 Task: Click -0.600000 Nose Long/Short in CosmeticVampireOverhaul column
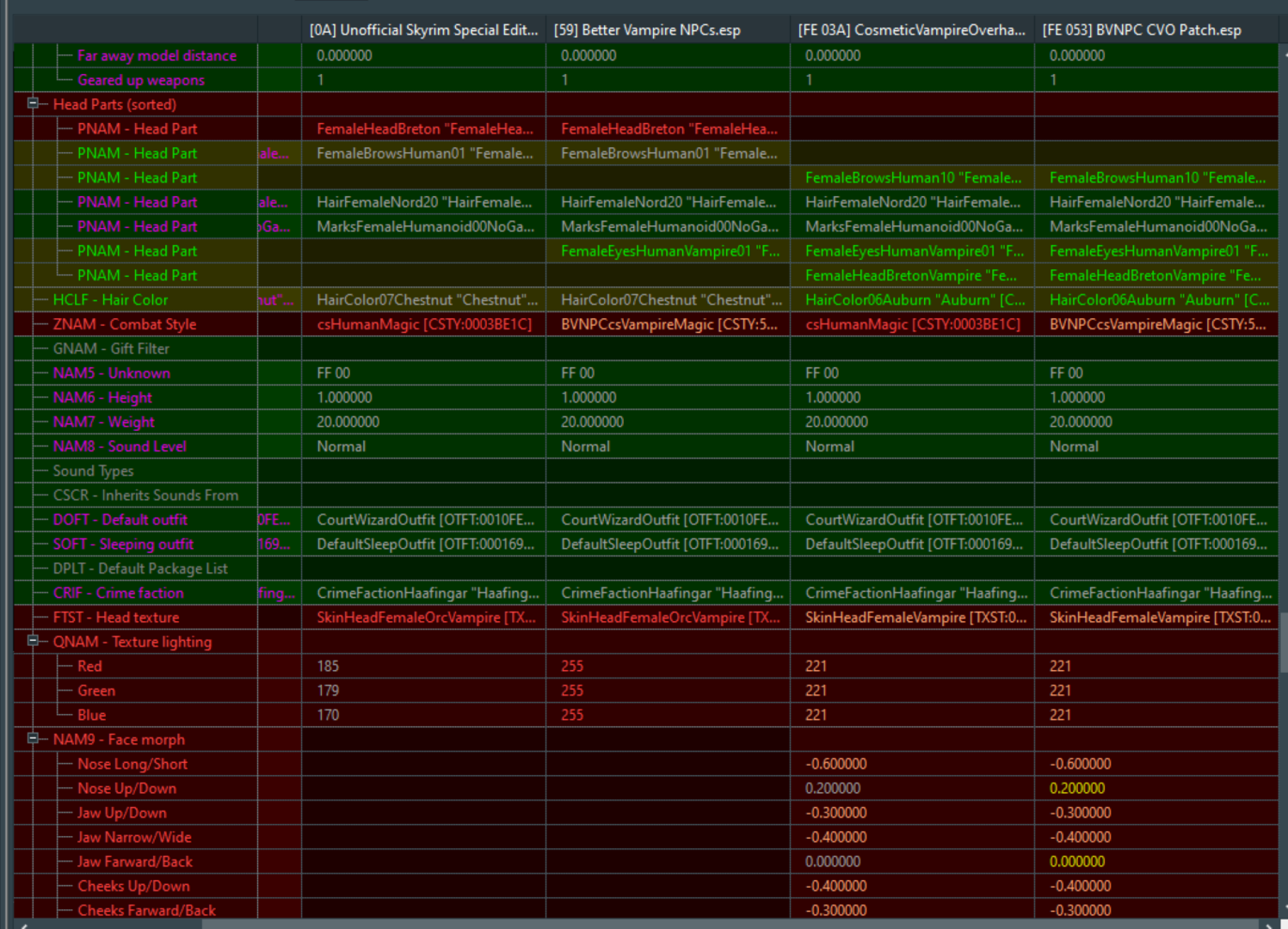(836, 764)
